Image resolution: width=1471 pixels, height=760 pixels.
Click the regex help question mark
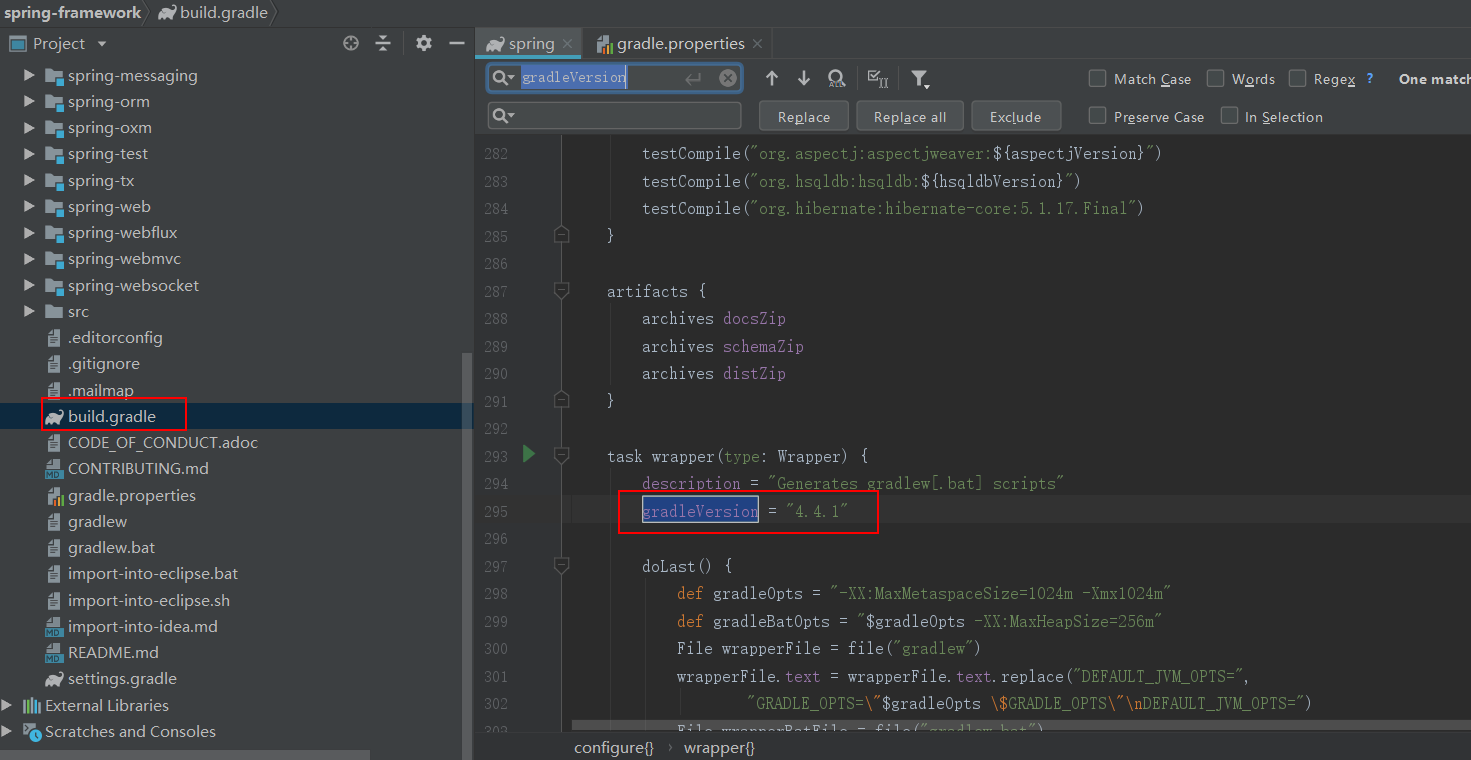tap(1370, 79)
